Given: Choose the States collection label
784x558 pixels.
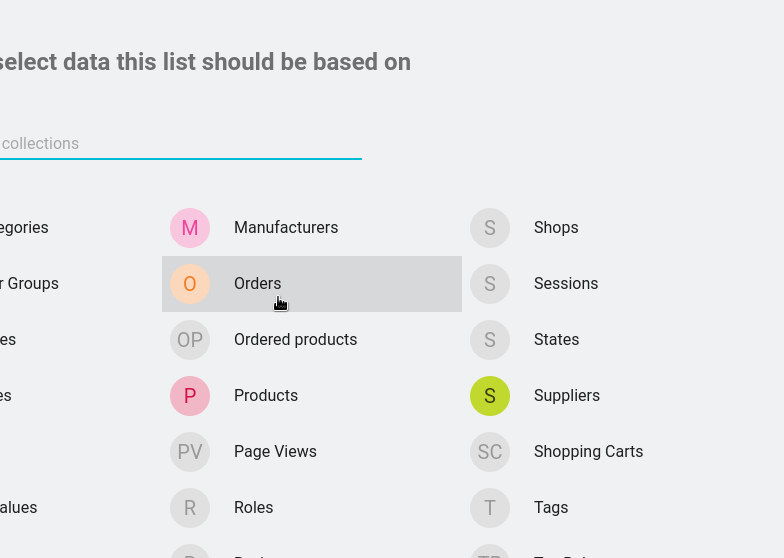Looking at the screenshot, I should pos(556,340).
